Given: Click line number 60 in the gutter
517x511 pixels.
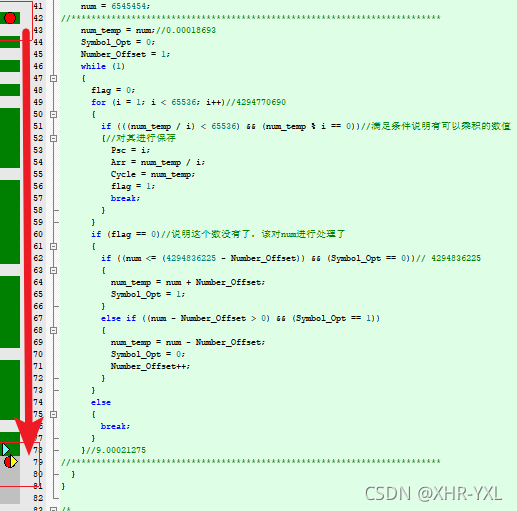Looking at the screenshot, I should click(38, 234).
